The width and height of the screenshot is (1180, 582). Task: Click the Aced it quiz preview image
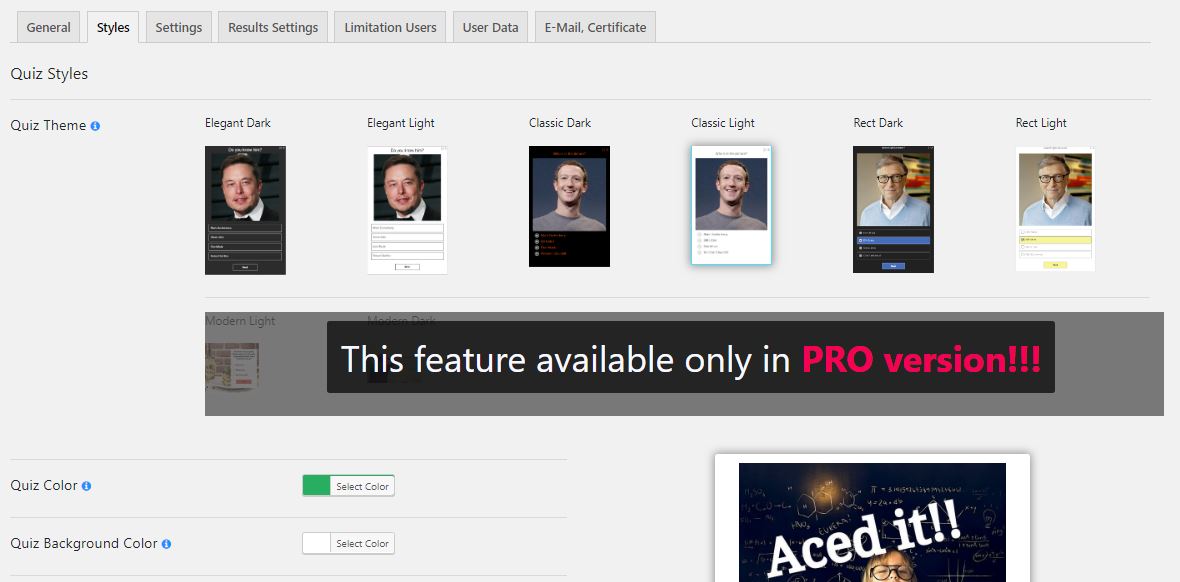pyautogui.click(x=872, y=523)
